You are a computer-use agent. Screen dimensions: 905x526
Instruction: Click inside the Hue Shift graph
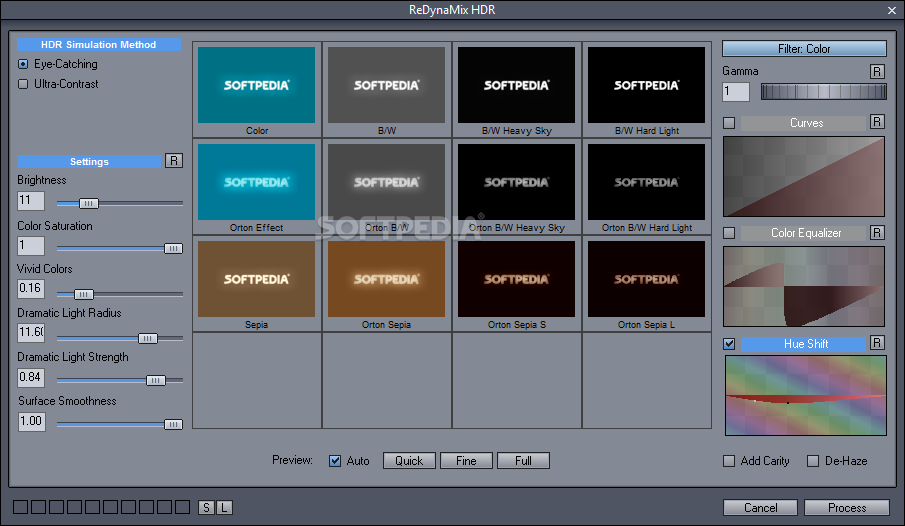[806, 396]
